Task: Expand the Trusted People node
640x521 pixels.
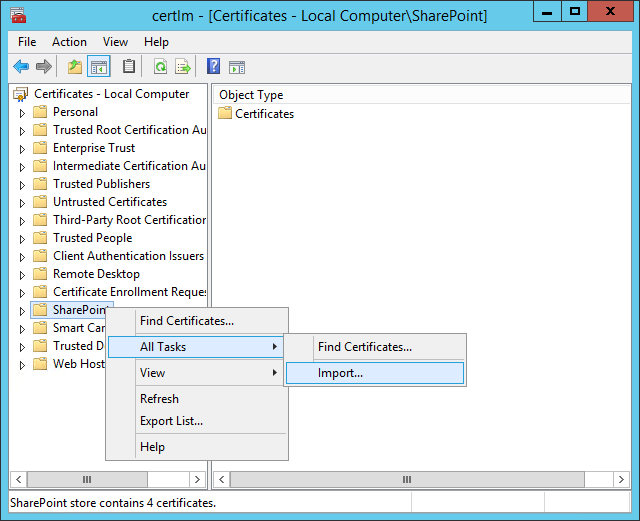Action: coord(22,239)
